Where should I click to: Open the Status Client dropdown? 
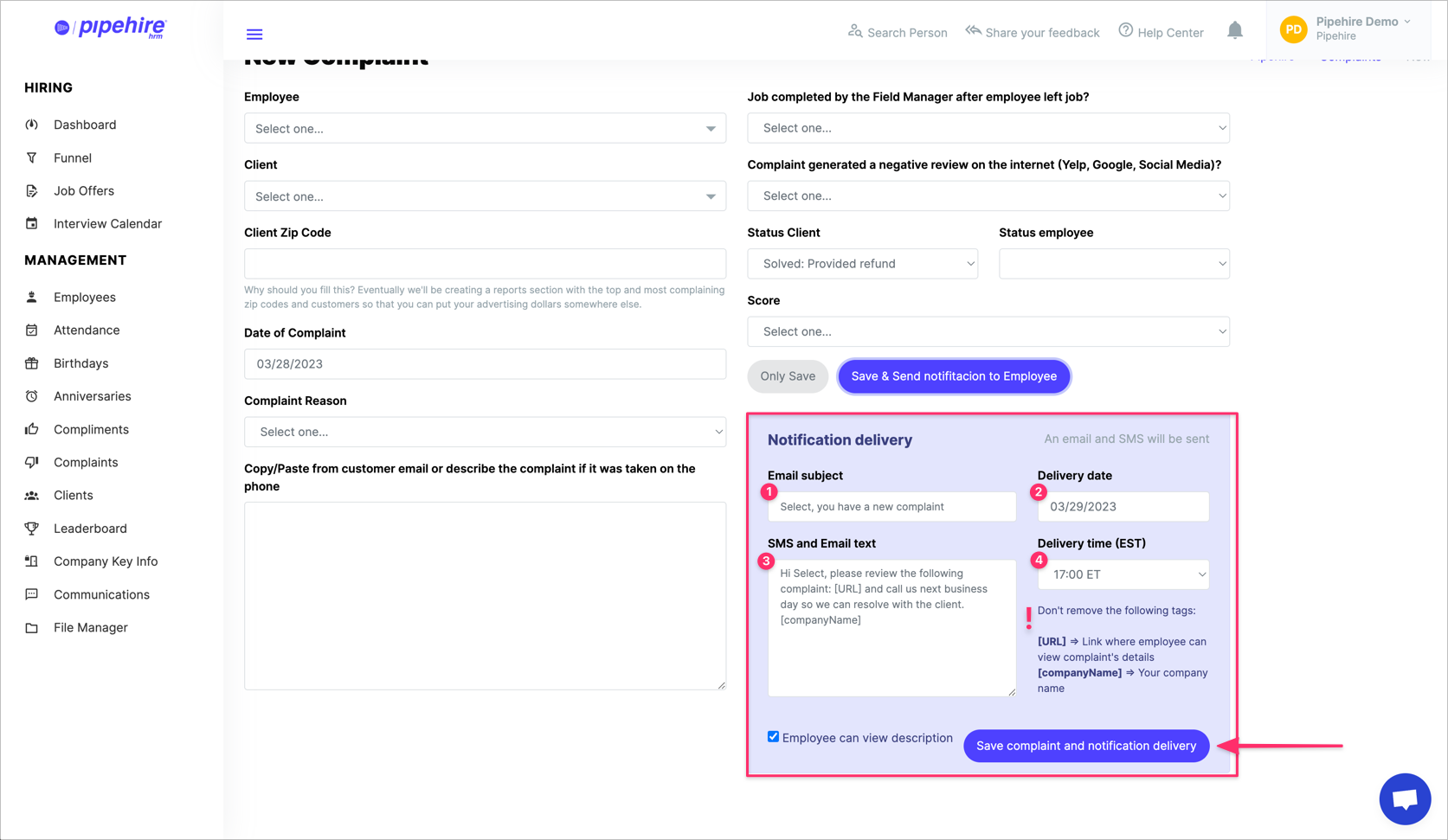(x=862, y=264)
